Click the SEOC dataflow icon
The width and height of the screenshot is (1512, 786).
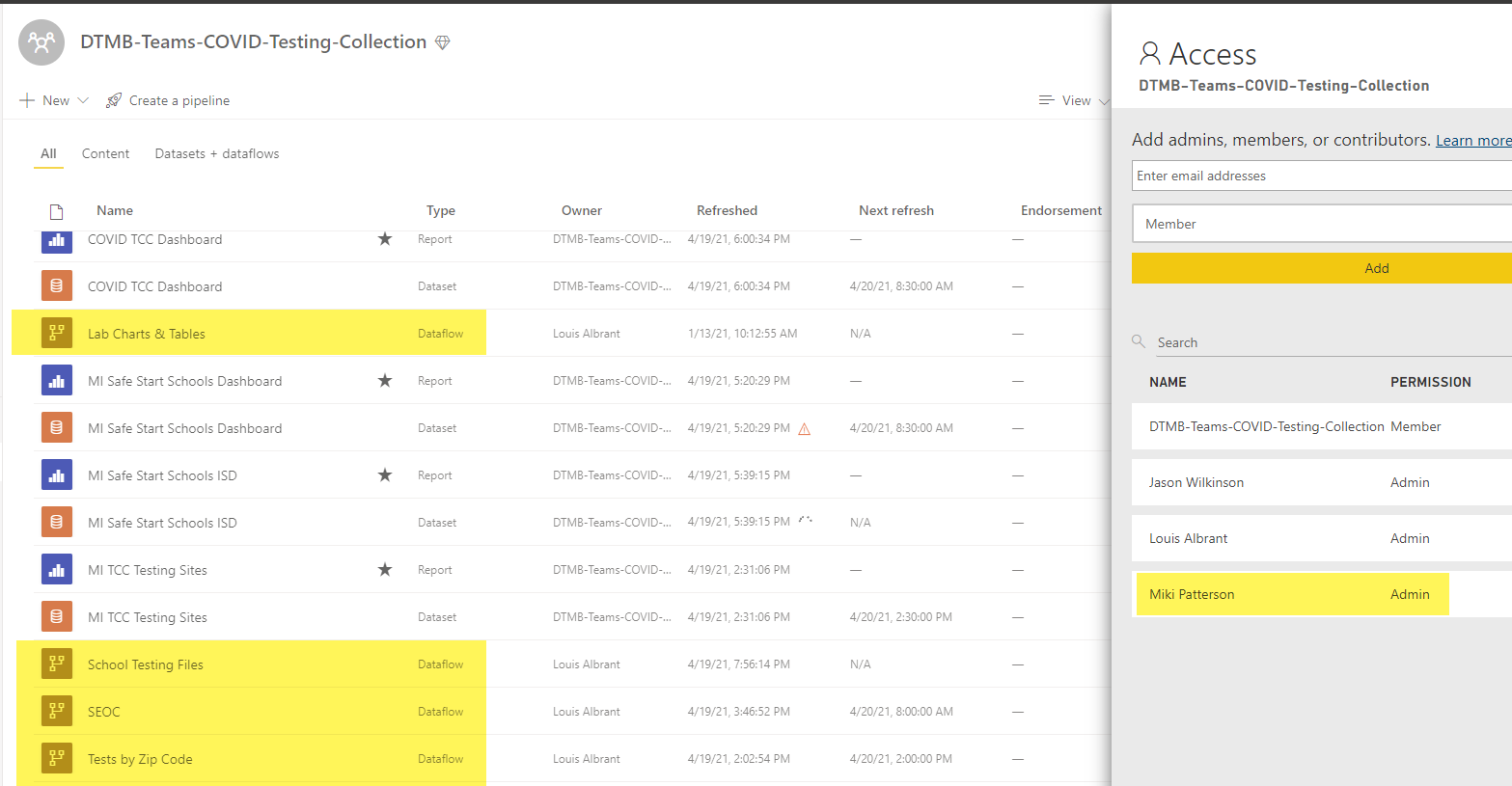[57, 711]
